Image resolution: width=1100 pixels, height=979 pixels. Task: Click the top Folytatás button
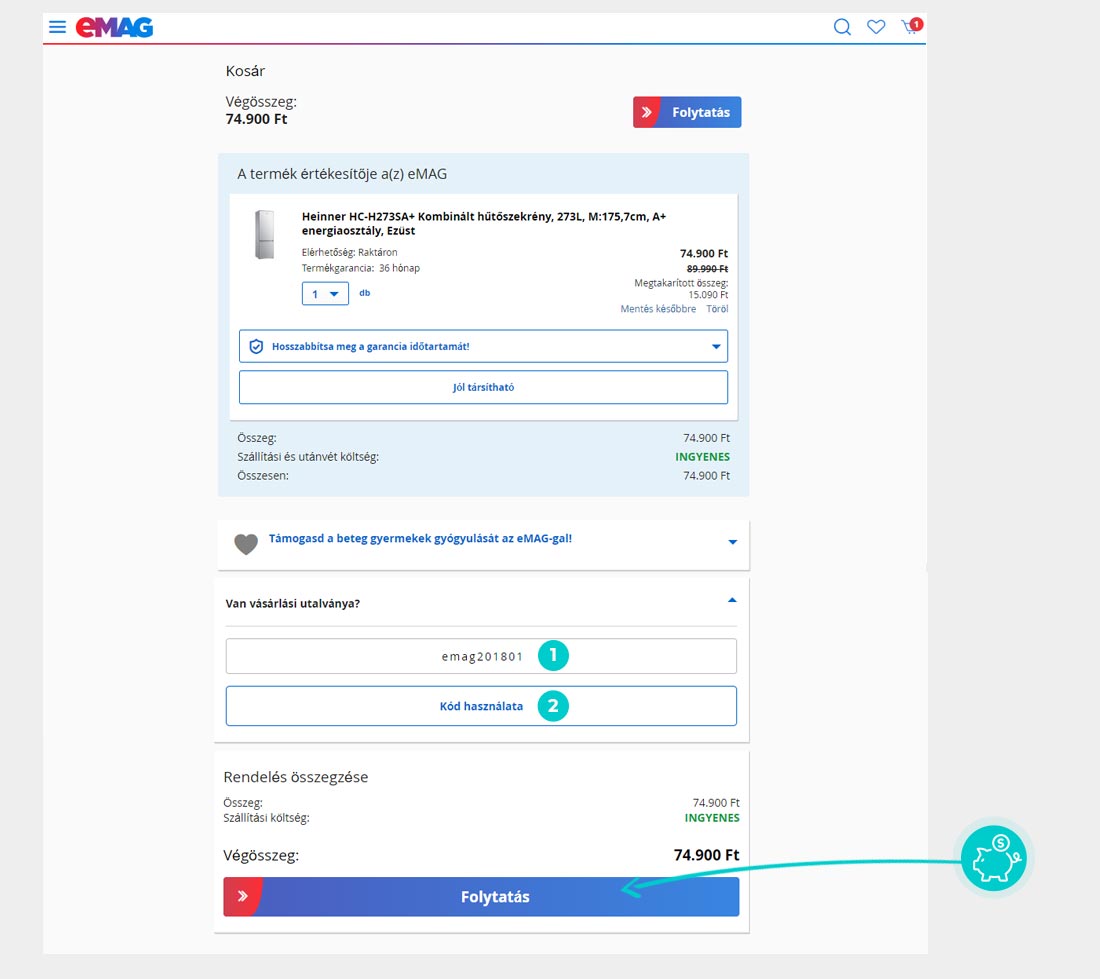coord(687,112)
